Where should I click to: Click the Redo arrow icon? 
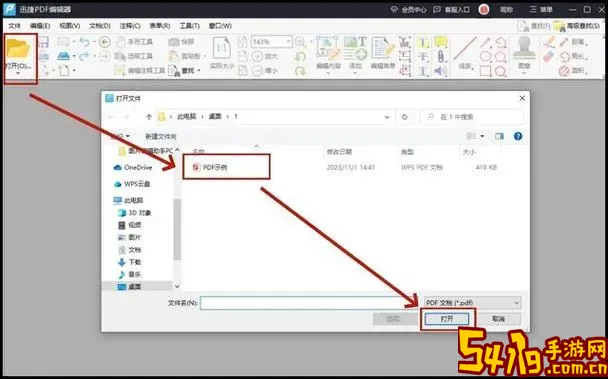click(x=84, y=57)
